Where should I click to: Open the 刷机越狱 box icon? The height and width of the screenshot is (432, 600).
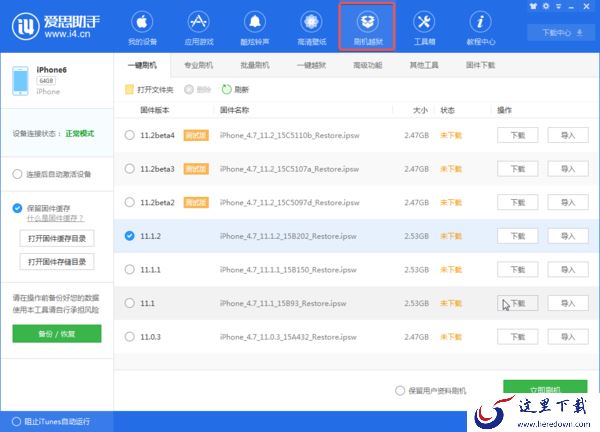[367, 27]
